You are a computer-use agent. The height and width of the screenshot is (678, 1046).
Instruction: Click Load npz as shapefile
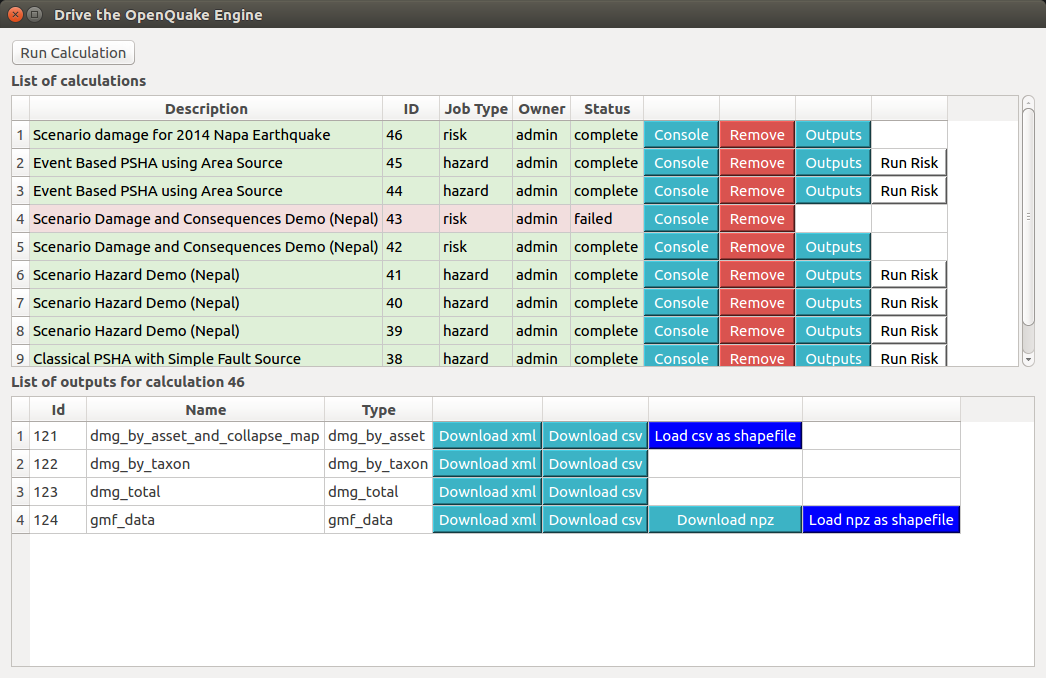click(x=881, y=520)
